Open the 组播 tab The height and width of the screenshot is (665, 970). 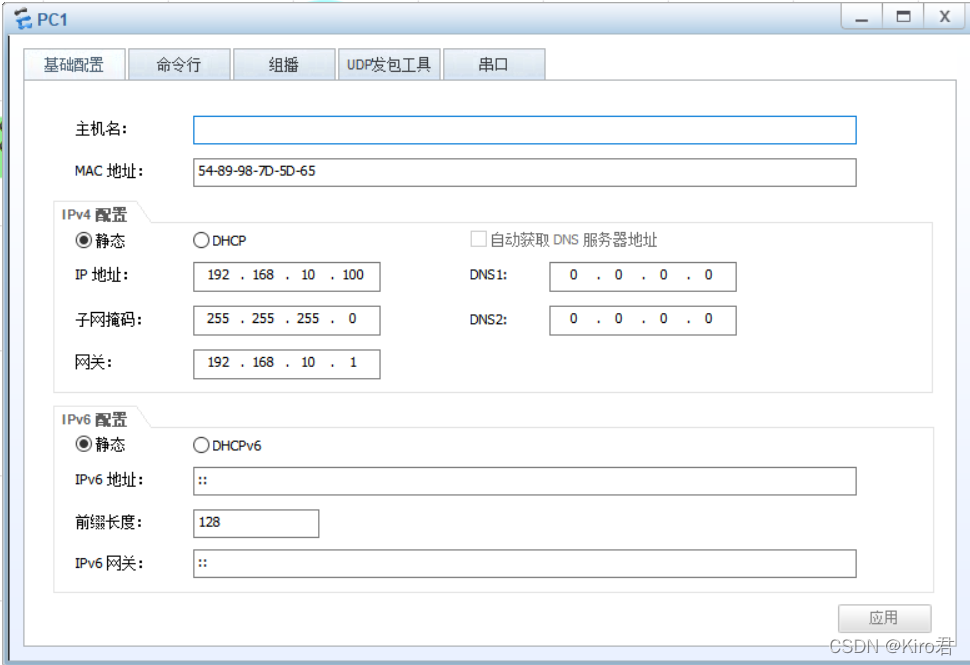click(284, 64)
